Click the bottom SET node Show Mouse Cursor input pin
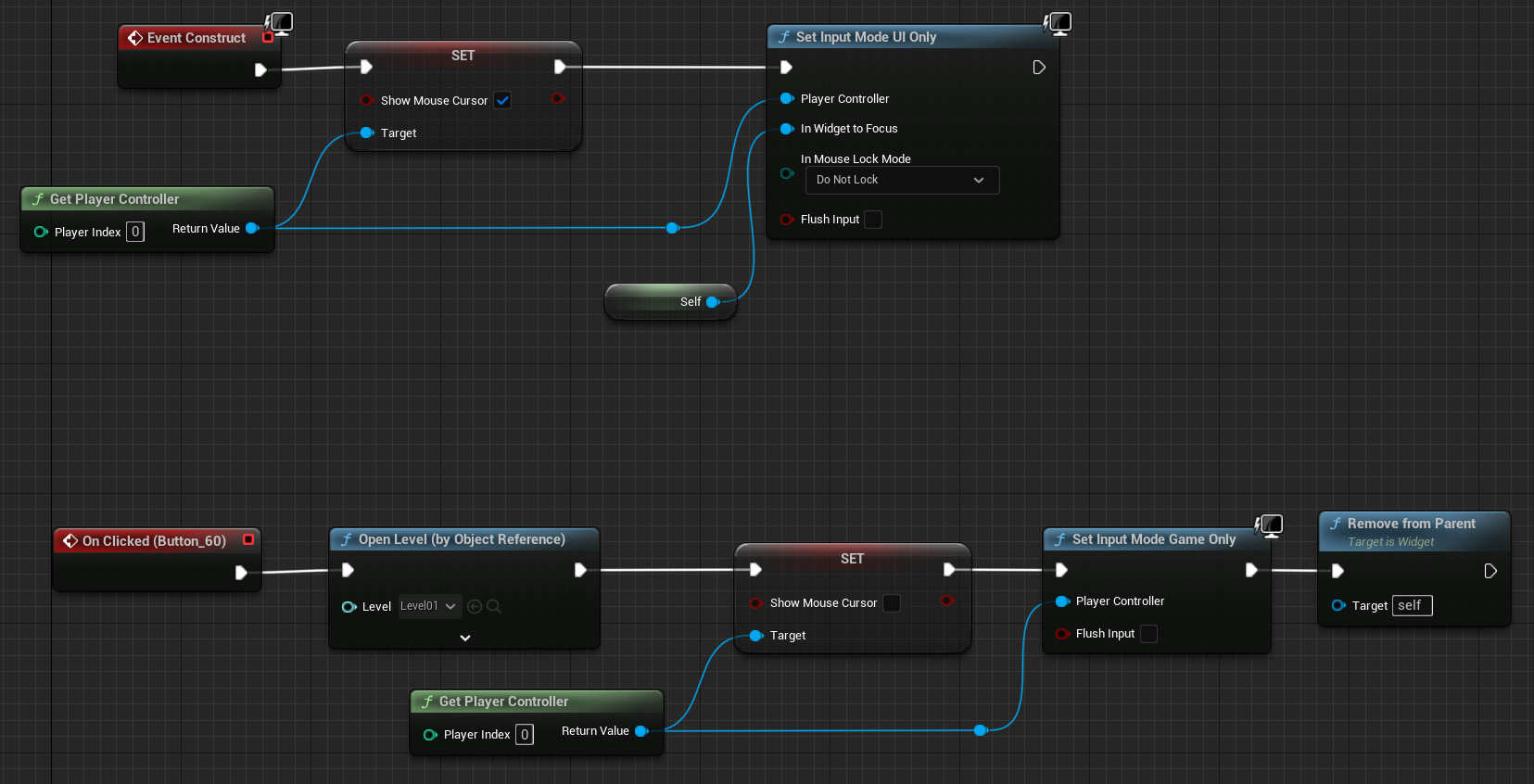The height and width of the screenshot is (784, 1534). coord(756,603)
